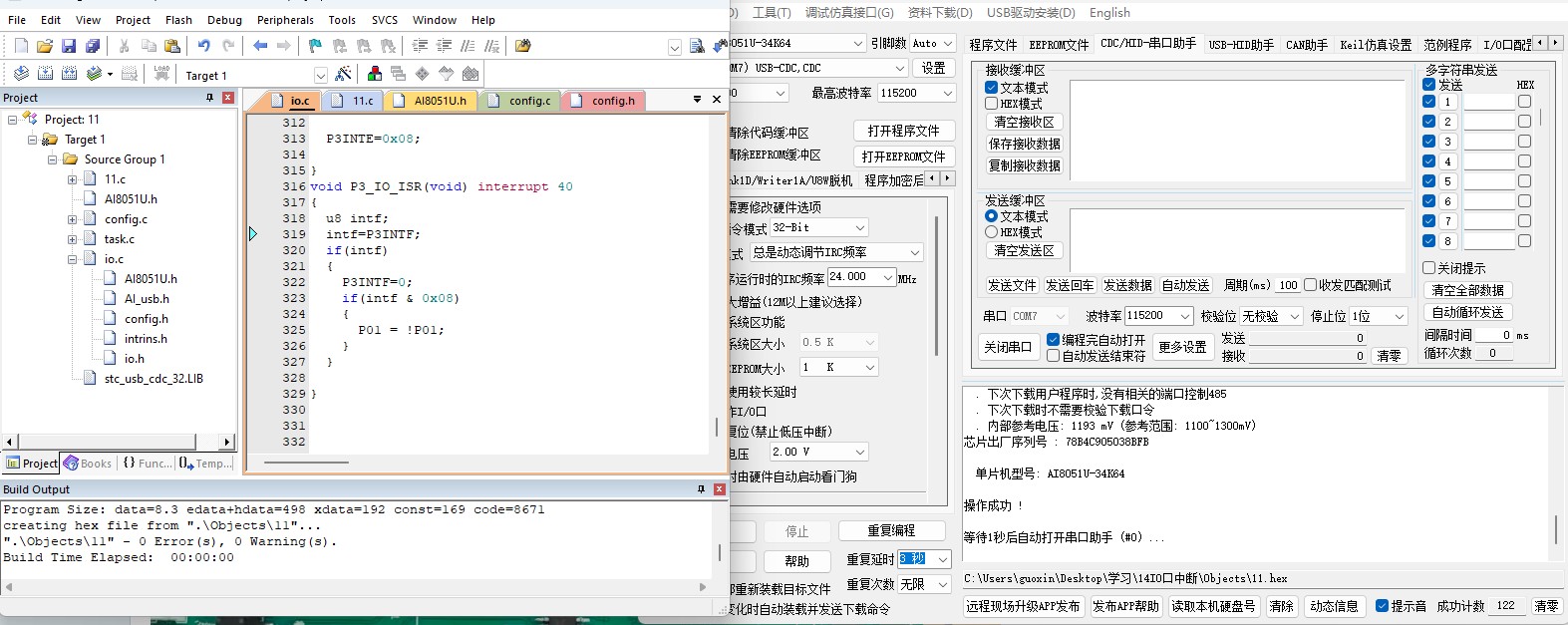Select 文本模式 radio in send buffer
Image resolution: width=1568 pixels, height=625 pixels.
[992, 216]
